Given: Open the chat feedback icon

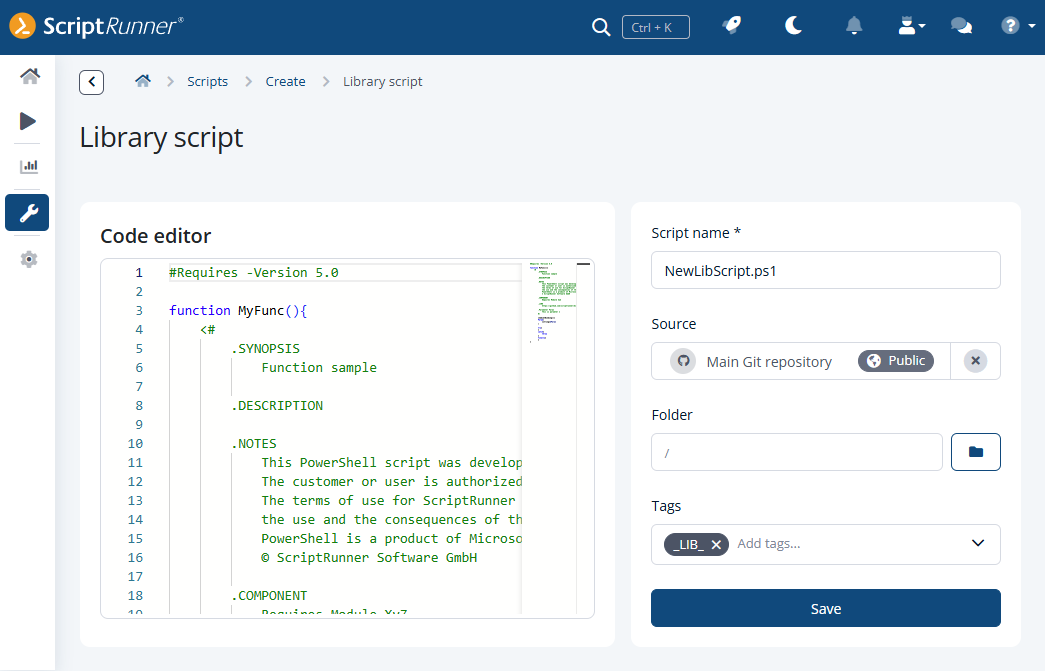Looking at the screenshot, I should (x=961, y=26).
